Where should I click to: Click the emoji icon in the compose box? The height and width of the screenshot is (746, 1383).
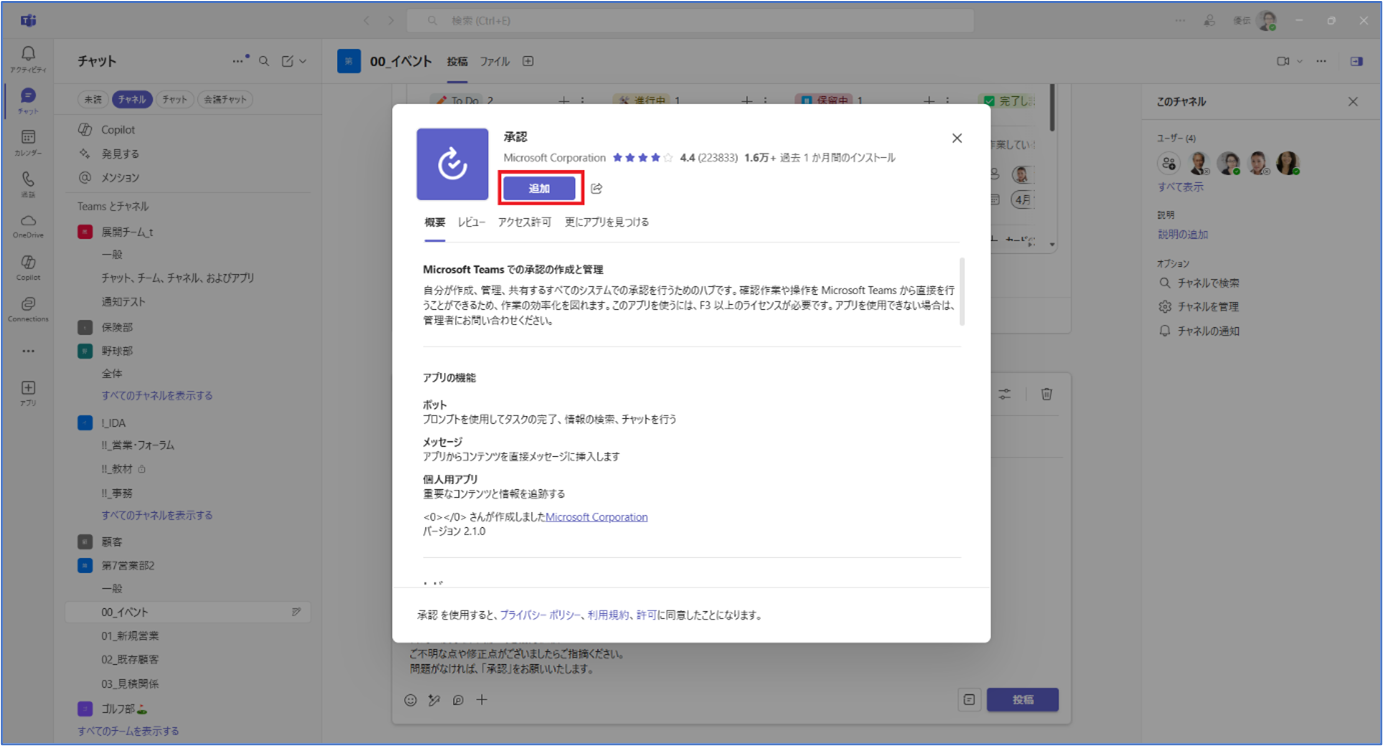410,700
